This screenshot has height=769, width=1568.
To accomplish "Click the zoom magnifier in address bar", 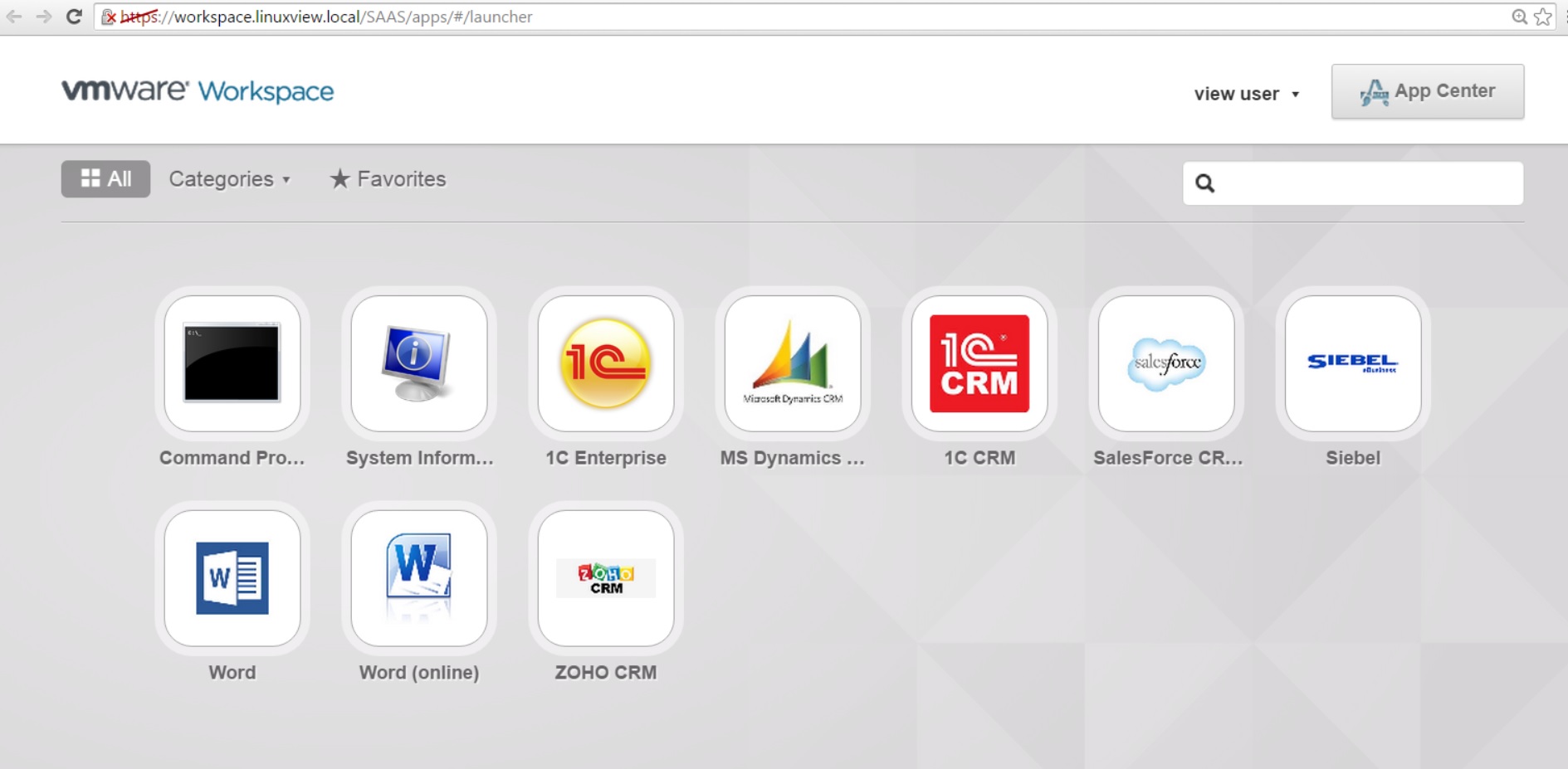I will tap(1519, 17).
